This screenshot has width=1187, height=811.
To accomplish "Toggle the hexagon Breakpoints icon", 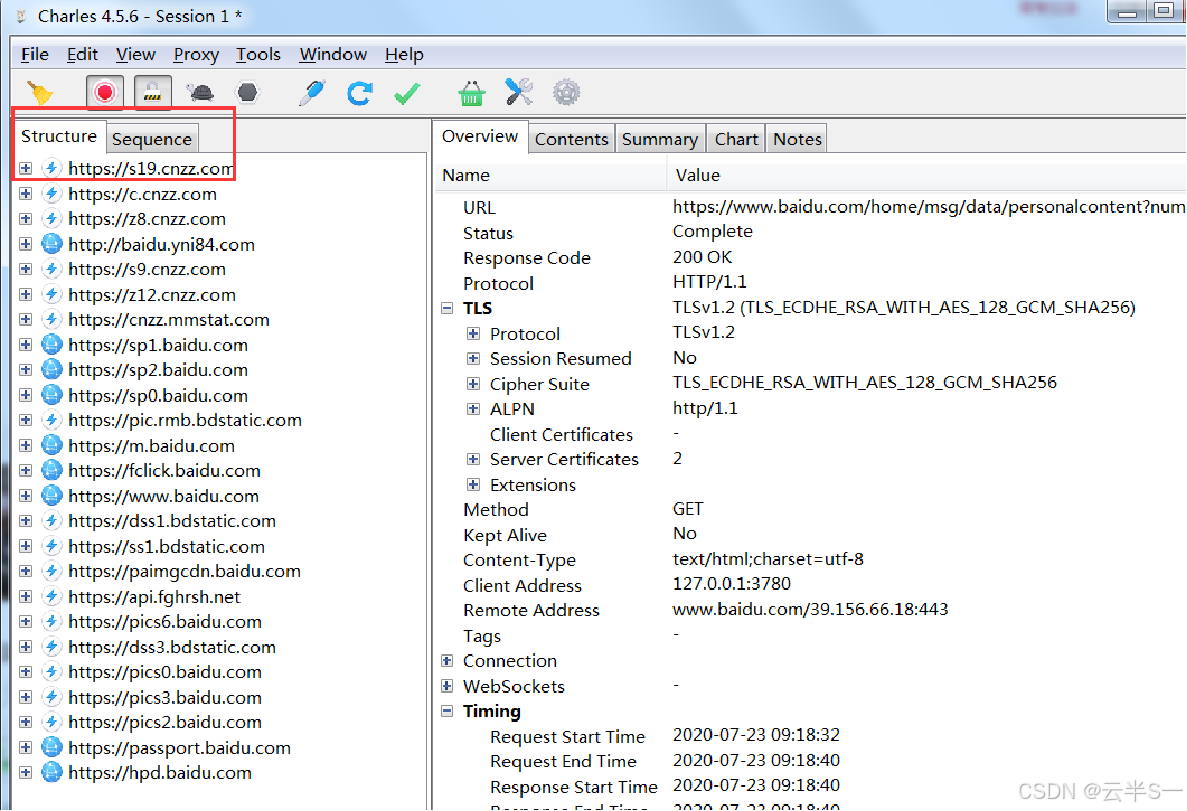I will coord(248,92).
